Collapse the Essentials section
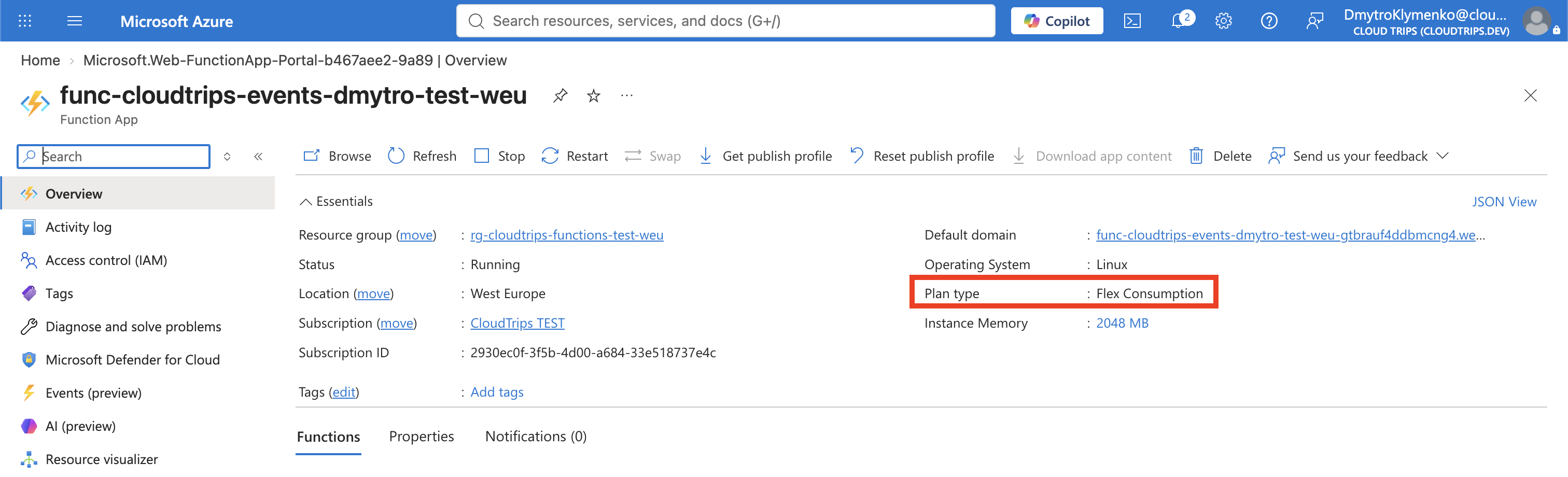 (336, 201)
